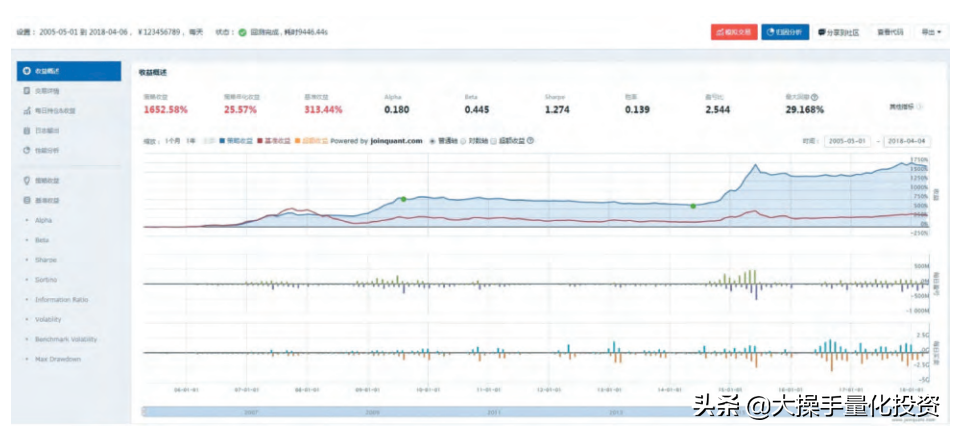Select the 性能分析 sidebar icon

point(26,150)
